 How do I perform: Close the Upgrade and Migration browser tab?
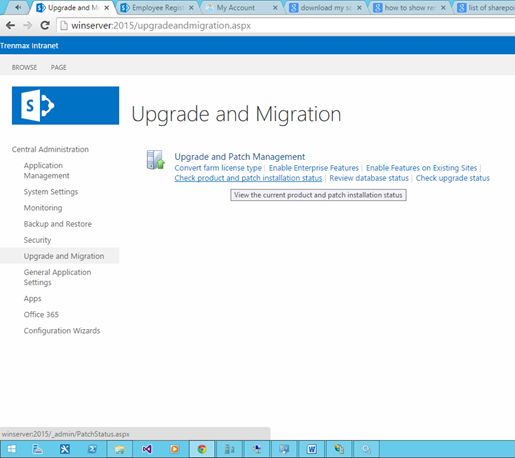click(x=107, y=8)
